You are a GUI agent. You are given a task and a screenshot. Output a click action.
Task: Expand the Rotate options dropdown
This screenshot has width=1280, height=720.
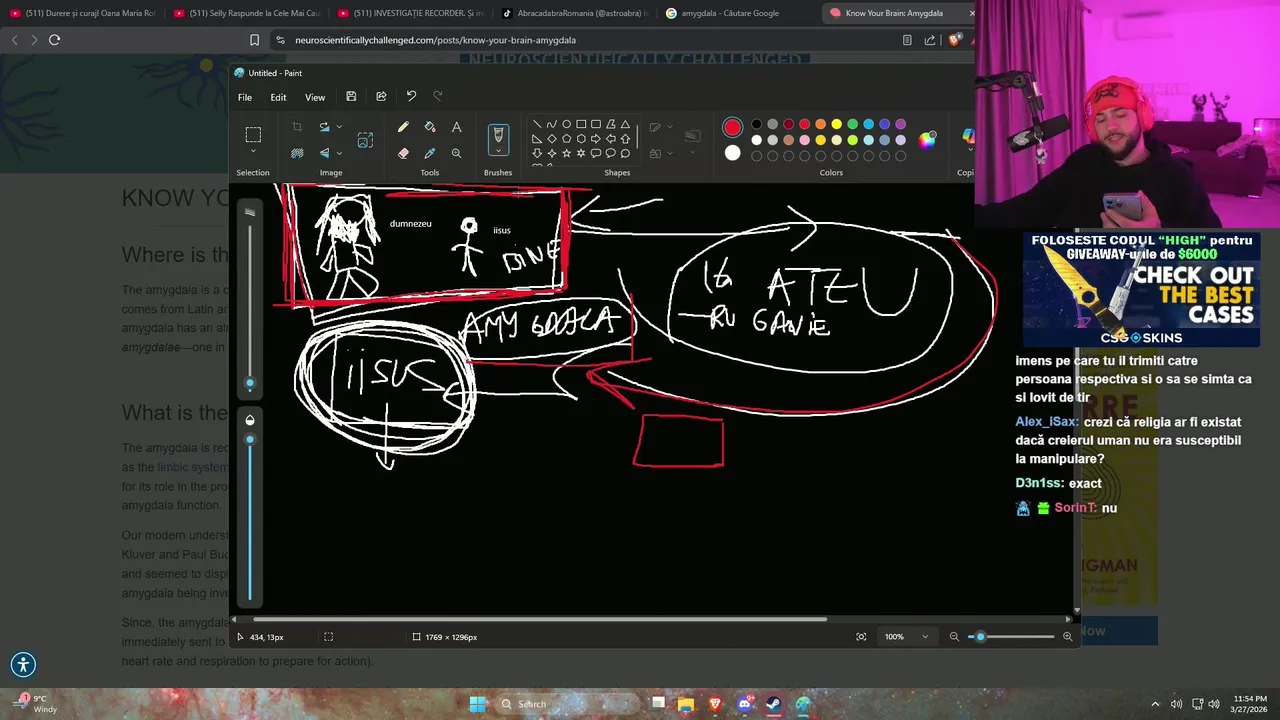[x=339, y=127]
